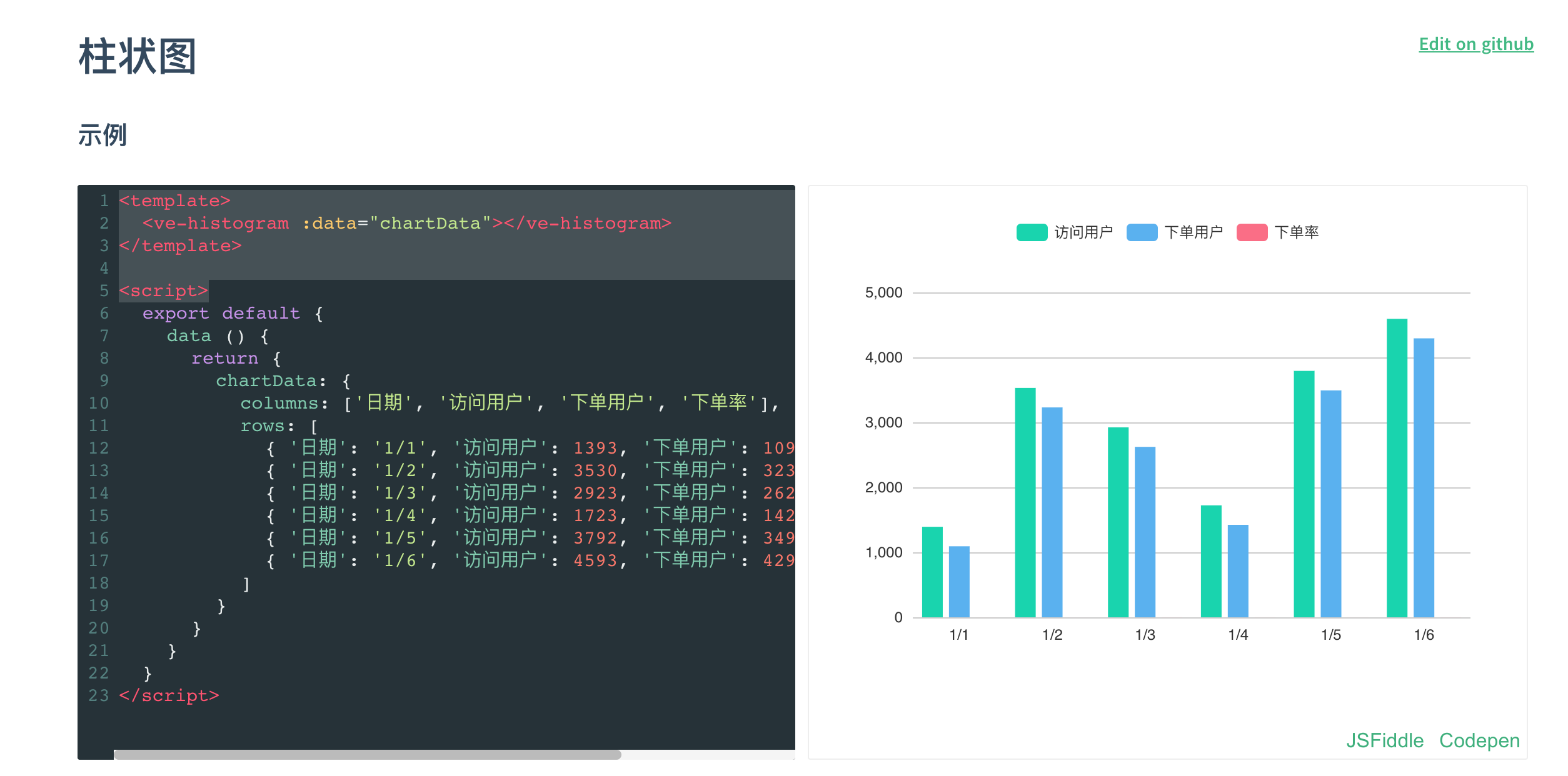1568x776 pixels.
Task: Click the green 1/4 访问用户 bar
Action: pos(1211,562)
